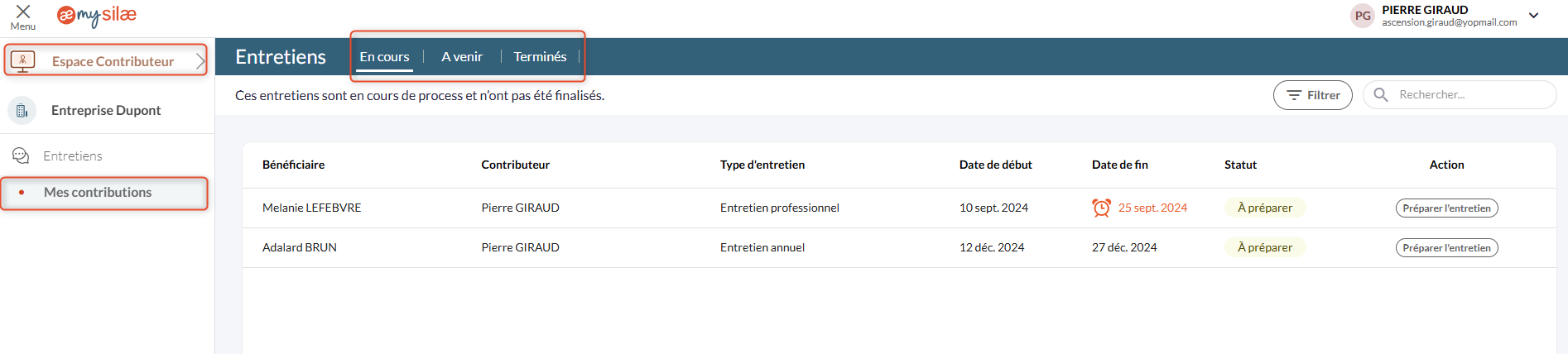Click the Espace Contributeur screen icon
Image resolution: width=1568 pixels, height=354 pixels.
click(x=22, y=61)
